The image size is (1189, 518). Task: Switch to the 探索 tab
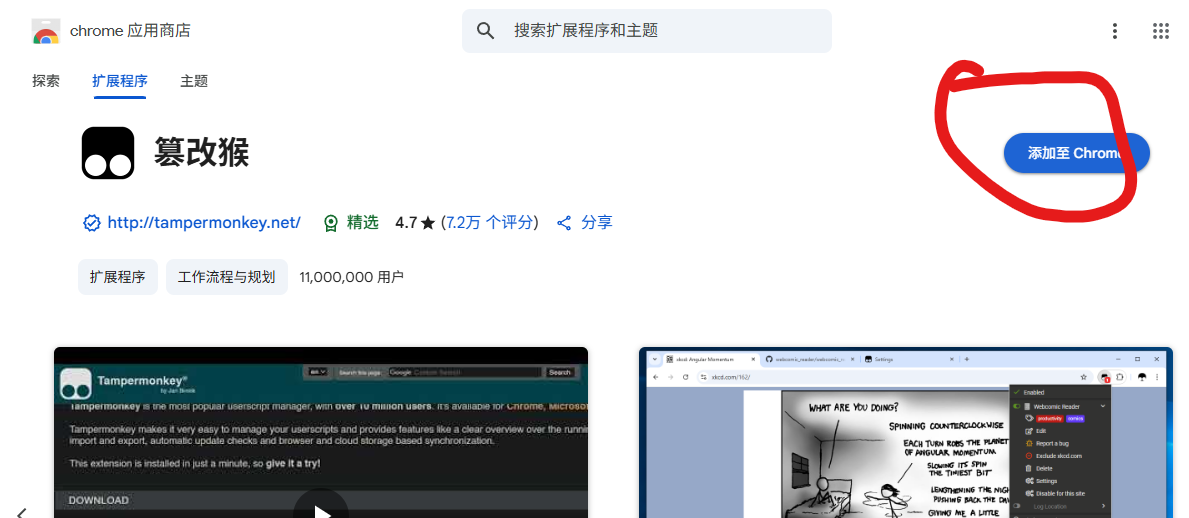pyautogui.click(x=45, y=81)
